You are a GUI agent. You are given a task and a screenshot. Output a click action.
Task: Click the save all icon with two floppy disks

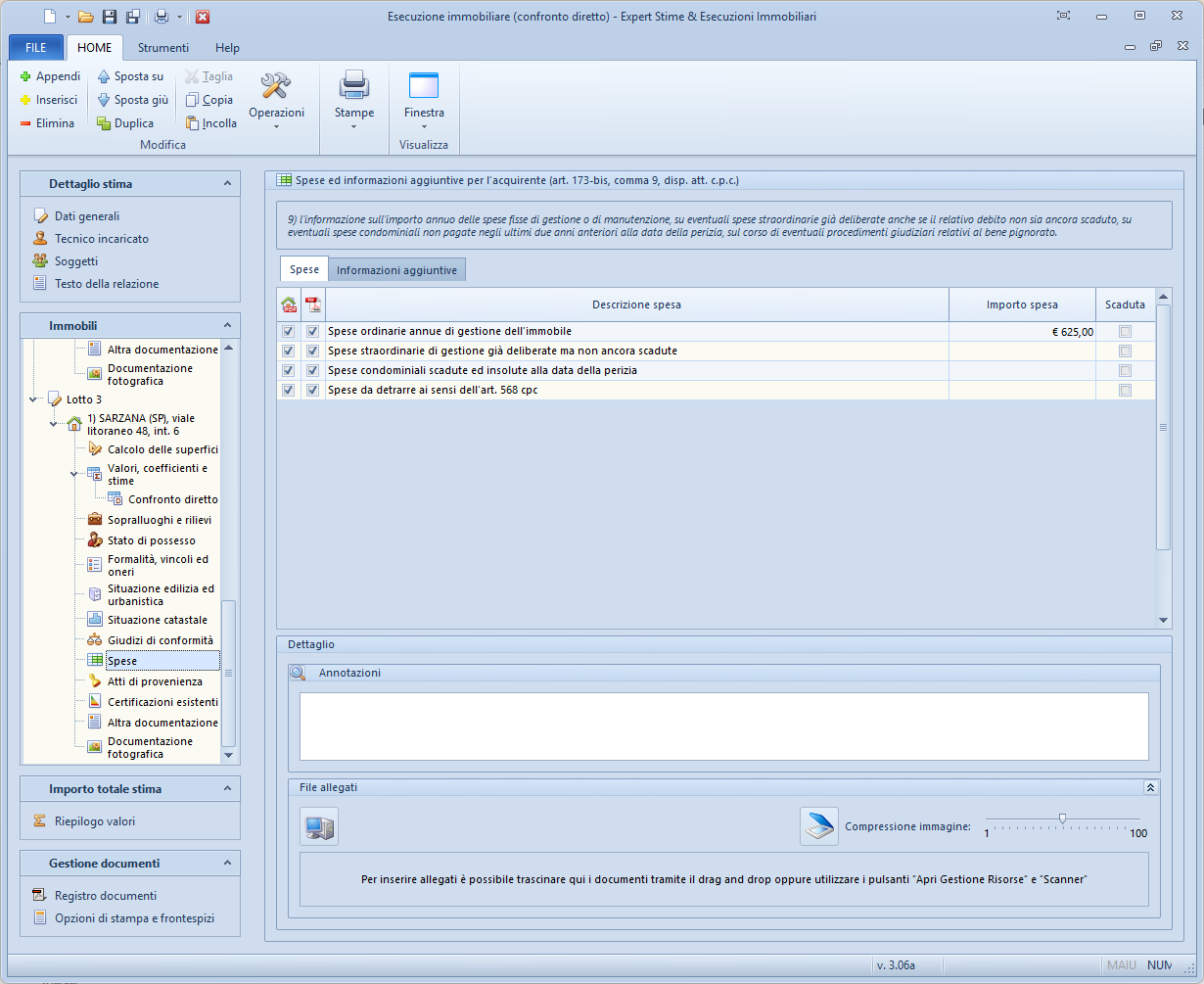click(x=133, y=17)
